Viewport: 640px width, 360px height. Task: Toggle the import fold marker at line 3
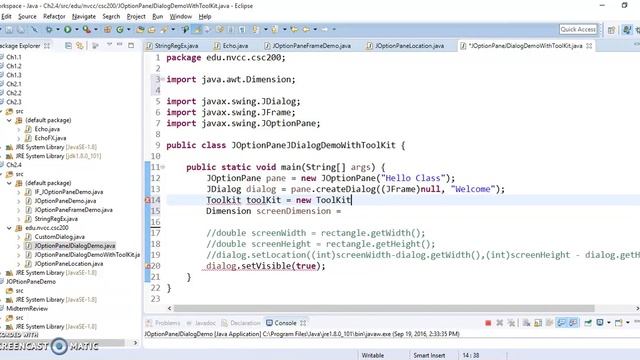[x=163, y=79]
